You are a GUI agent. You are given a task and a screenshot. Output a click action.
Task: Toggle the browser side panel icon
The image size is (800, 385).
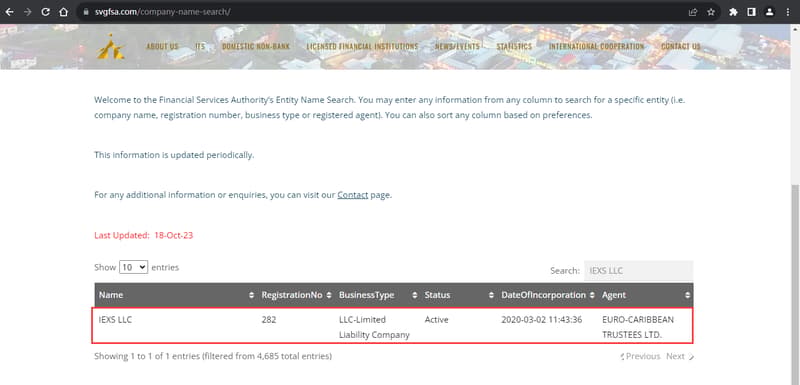tap(751, 12)
